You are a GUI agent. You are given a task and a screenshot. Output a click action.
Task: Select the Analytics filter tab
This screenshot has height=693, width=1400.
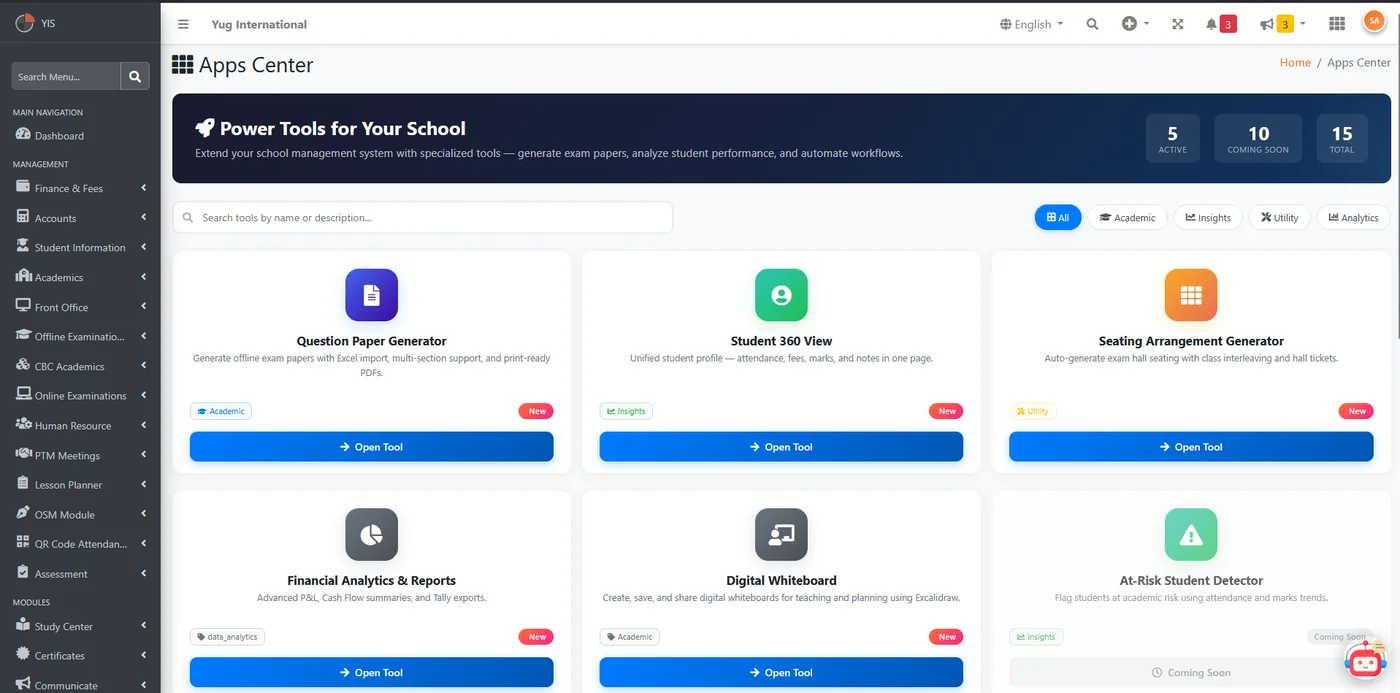(x=1353, y=217)
